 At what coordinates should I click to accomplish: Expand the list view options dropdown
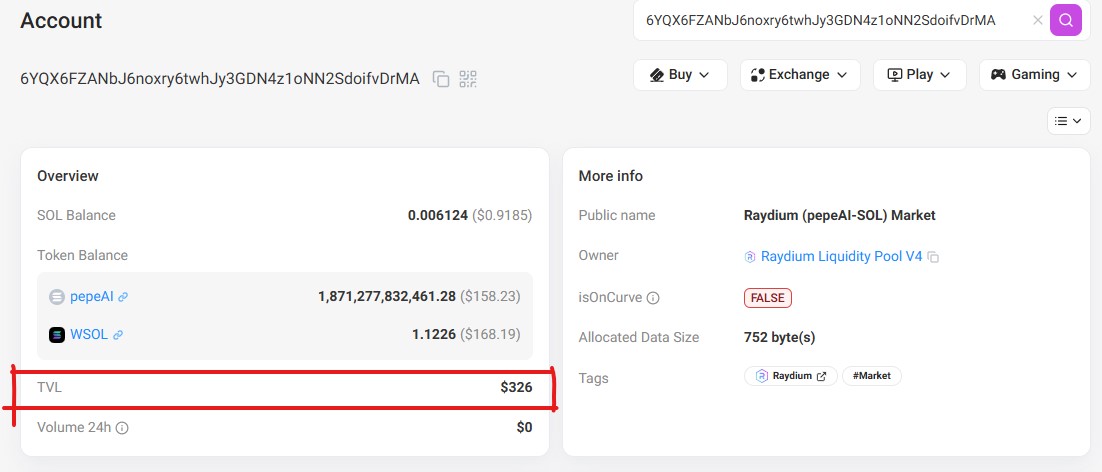pos(1069,121)
